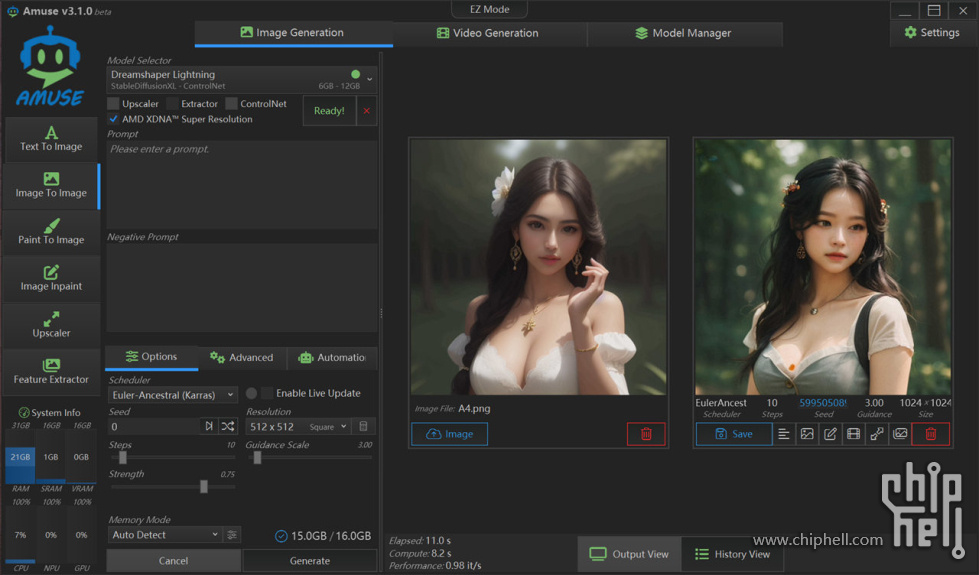Open the Image Inpaint tool
979x575 pixels.
point(51,278)
